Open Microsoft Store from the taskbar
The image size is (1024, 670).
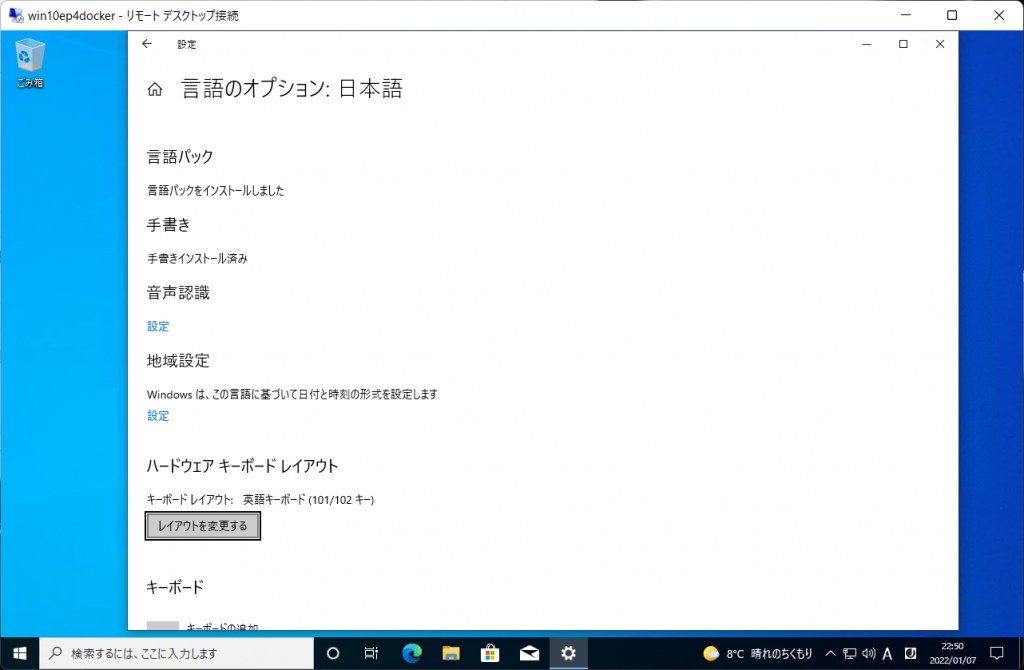click(x=490, y=653)
